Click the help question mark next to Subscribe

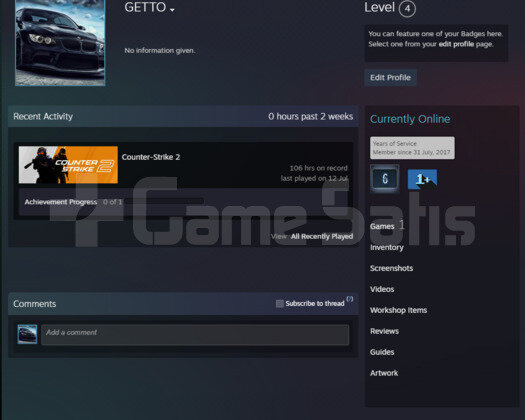coord(350,298)
